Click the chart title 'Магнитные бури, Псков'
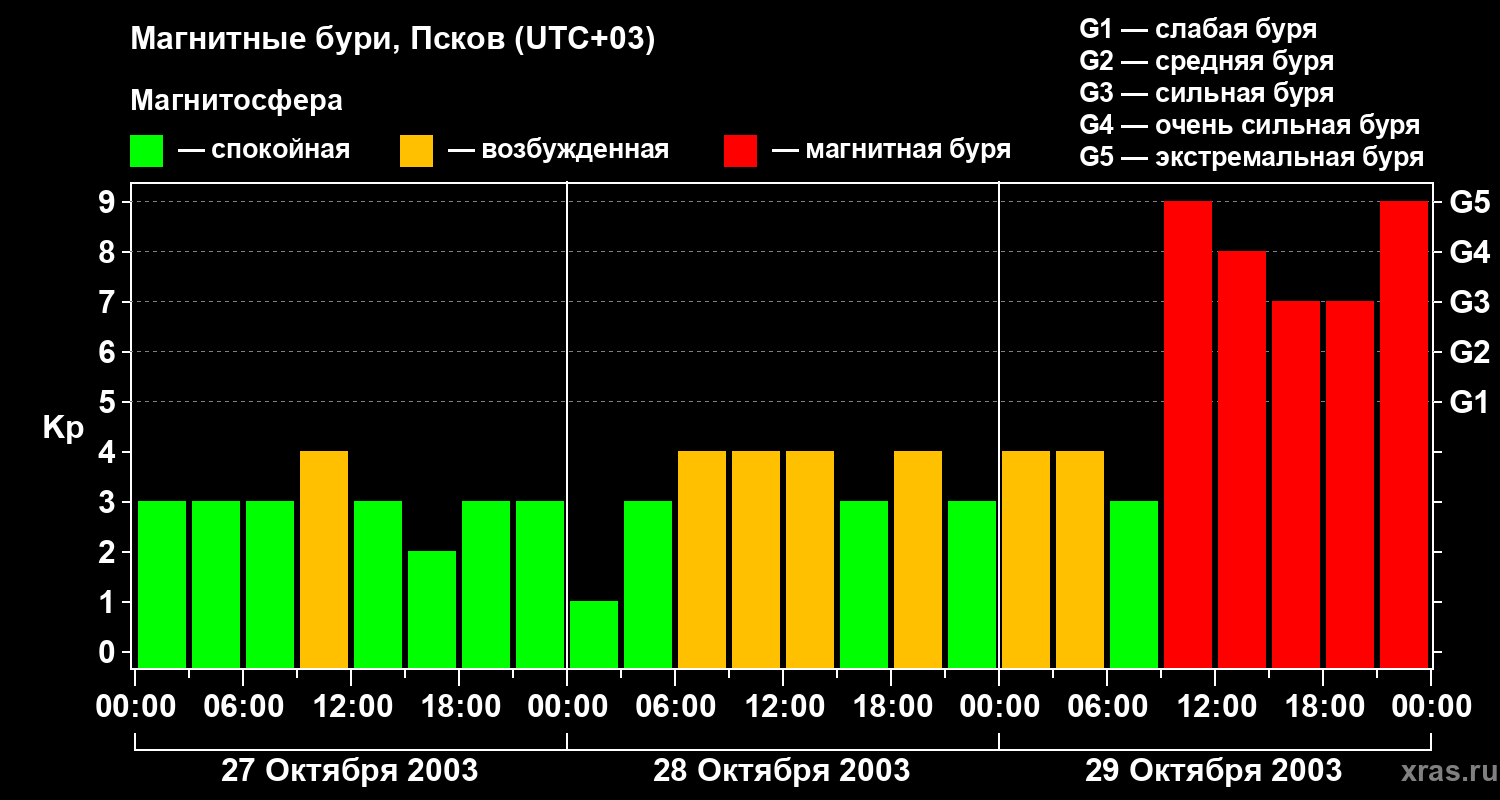 (x=392, y=40)
